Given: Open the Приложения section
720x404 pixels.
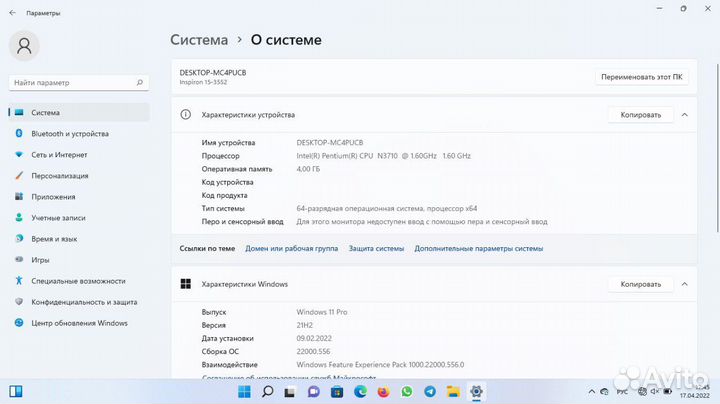Looking at the screenshot, I should pos(79,196).
